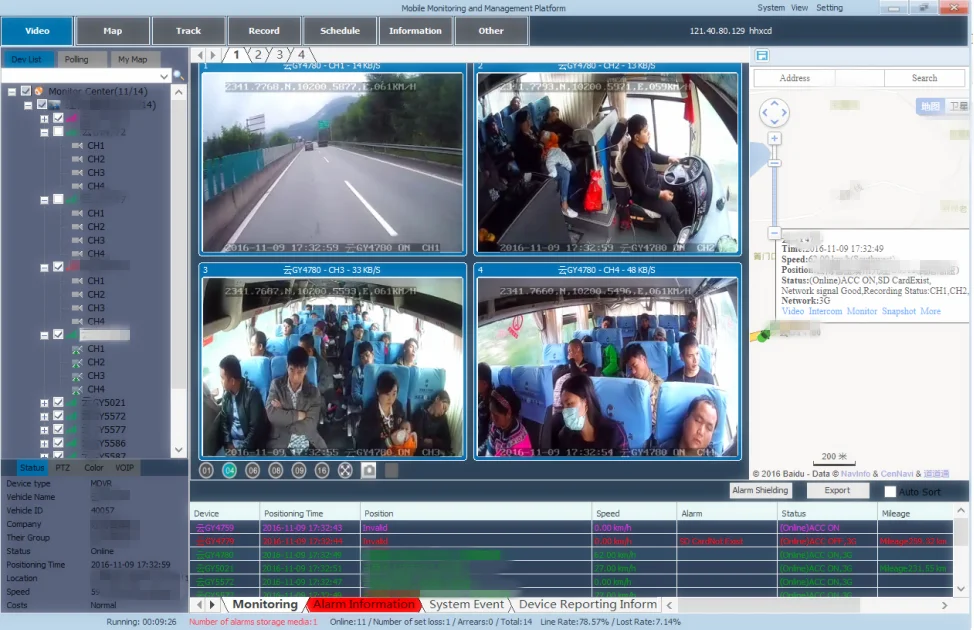Take a snapshot using the camera icon
The height and width of the screenshot is (630, 974).
(x=368, y=470)
